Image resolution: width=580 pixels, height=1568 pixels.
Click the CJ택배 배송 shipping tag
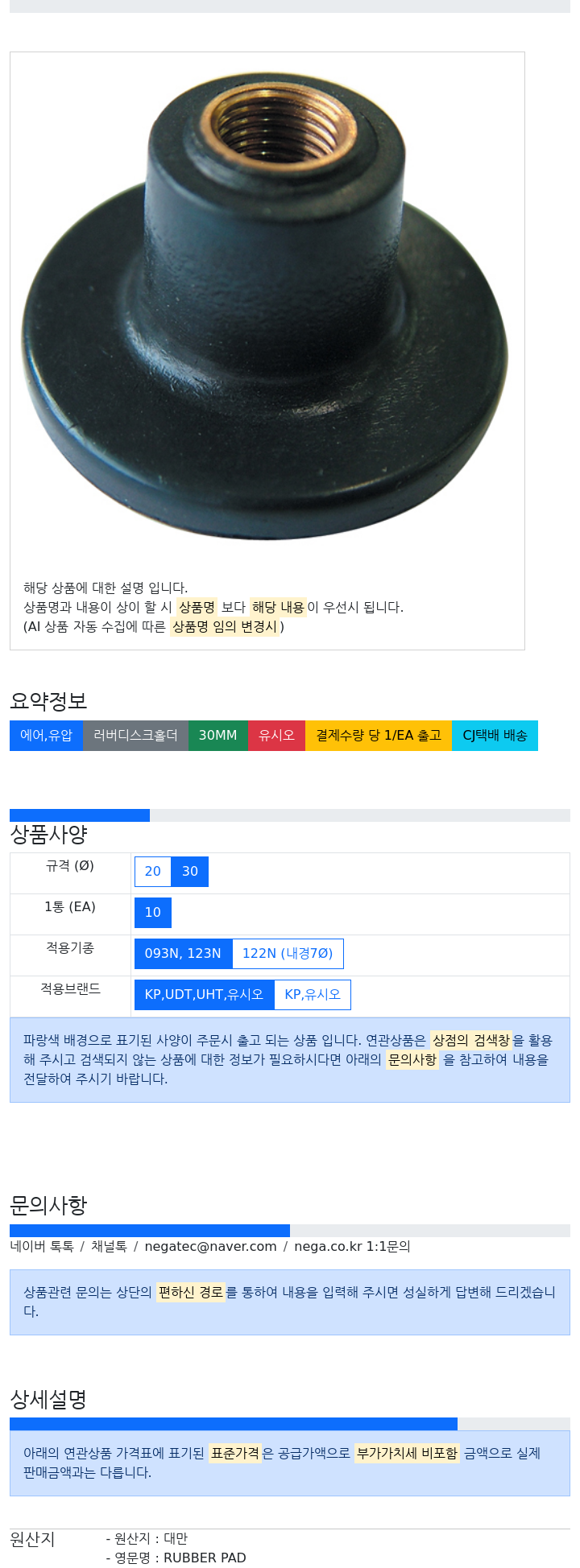495,736
